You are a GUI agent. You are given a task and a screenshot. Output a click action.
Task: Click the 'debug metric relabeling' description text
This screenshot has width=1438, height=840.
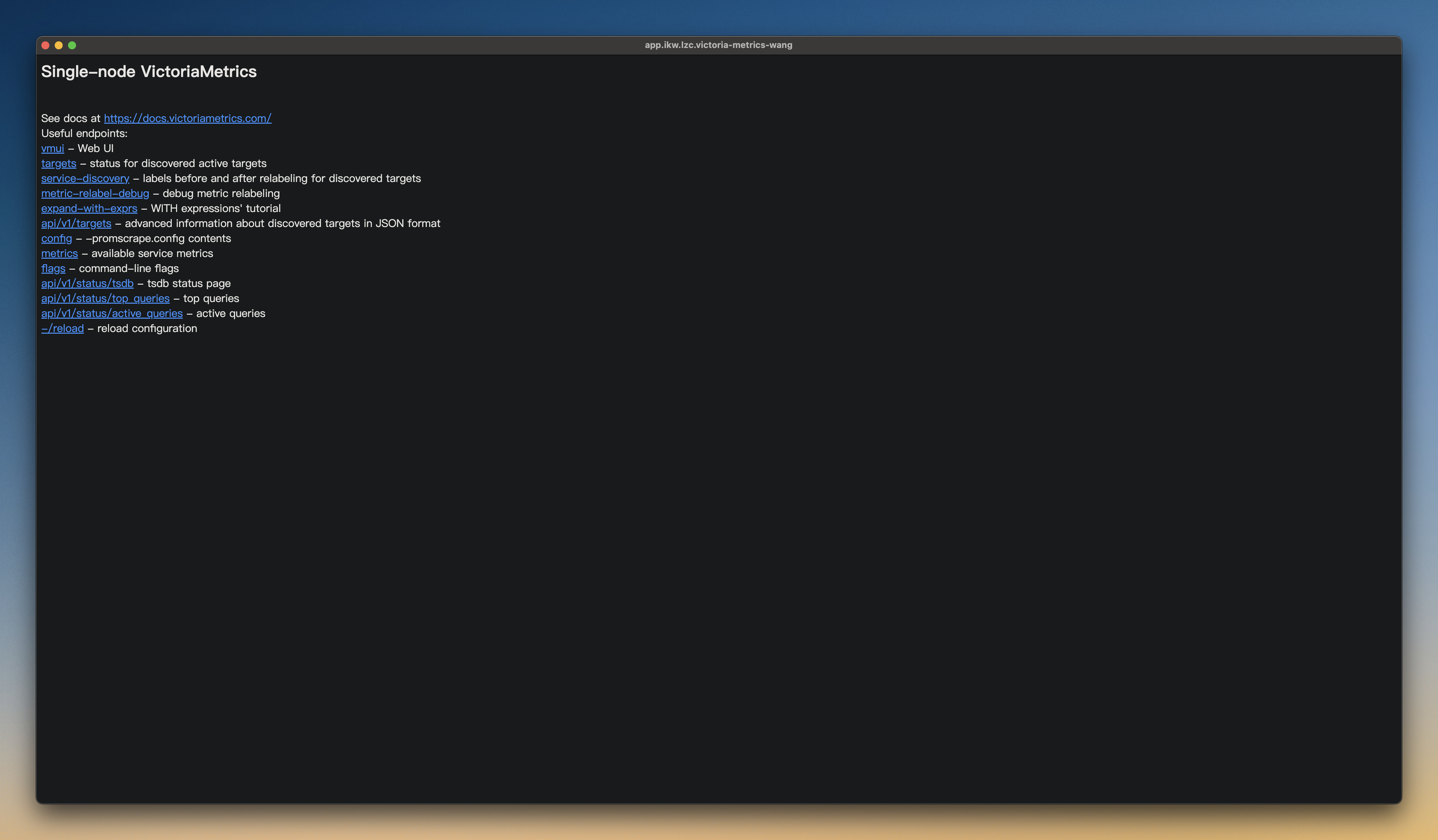click(221, 193)
